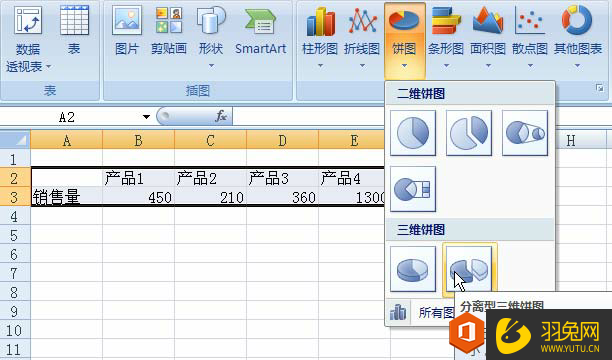Expand the 其他图表 dropdown arrow

coord(577,66)
